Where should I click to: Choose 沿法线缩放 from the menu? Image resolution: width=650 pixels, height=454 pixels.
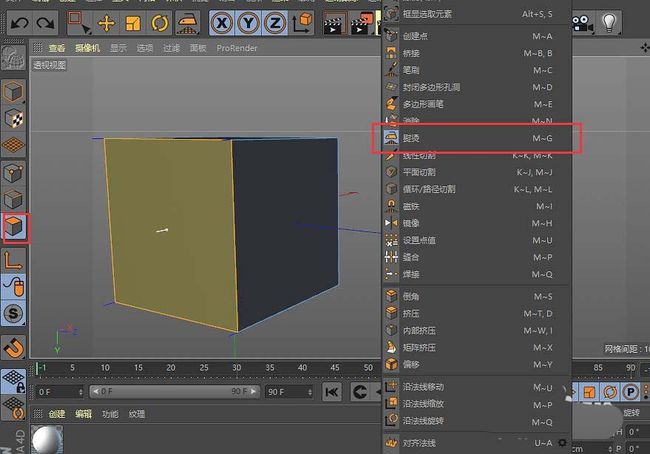(x=476, y=404)
